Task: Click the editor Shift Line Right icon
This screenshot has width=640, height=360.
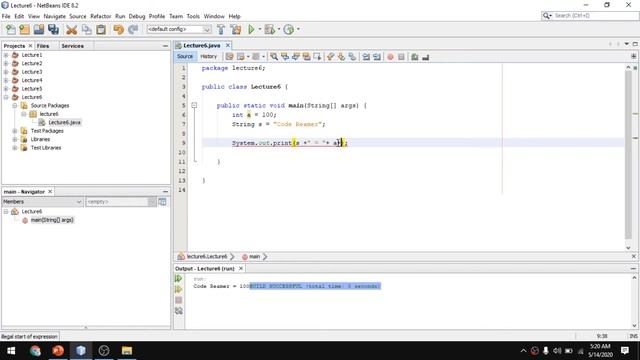Action: 377,57
